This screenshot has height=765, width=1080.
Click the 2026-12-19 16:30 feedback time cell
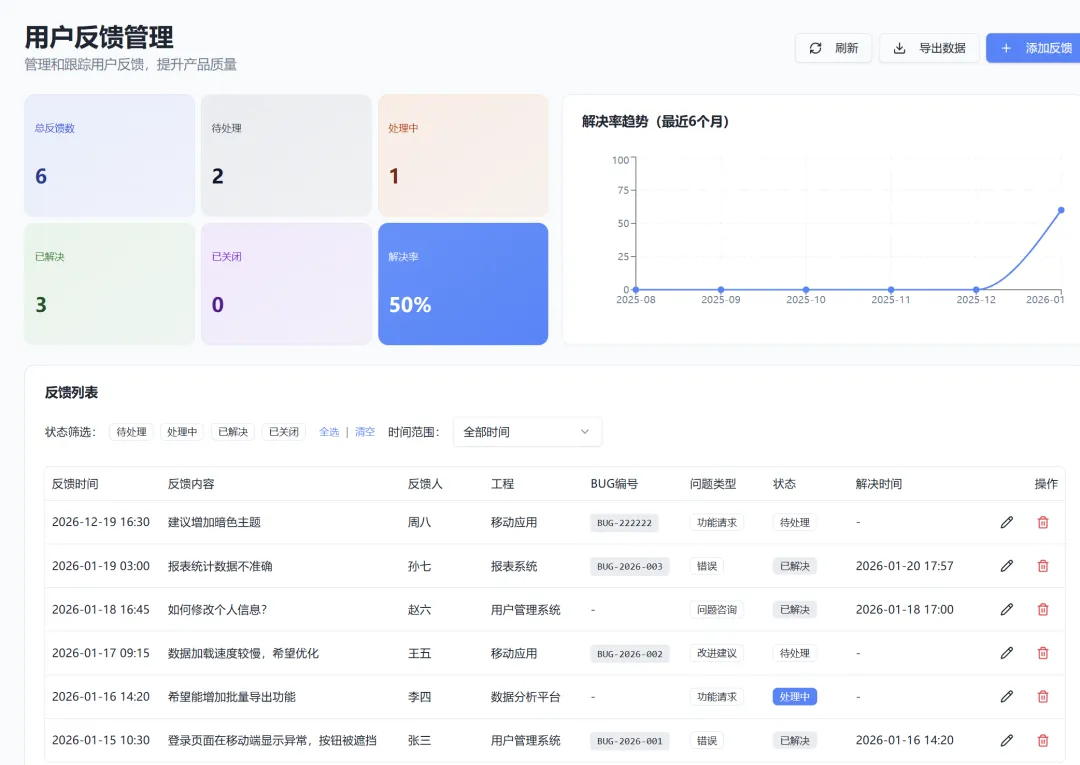point(101,522)
